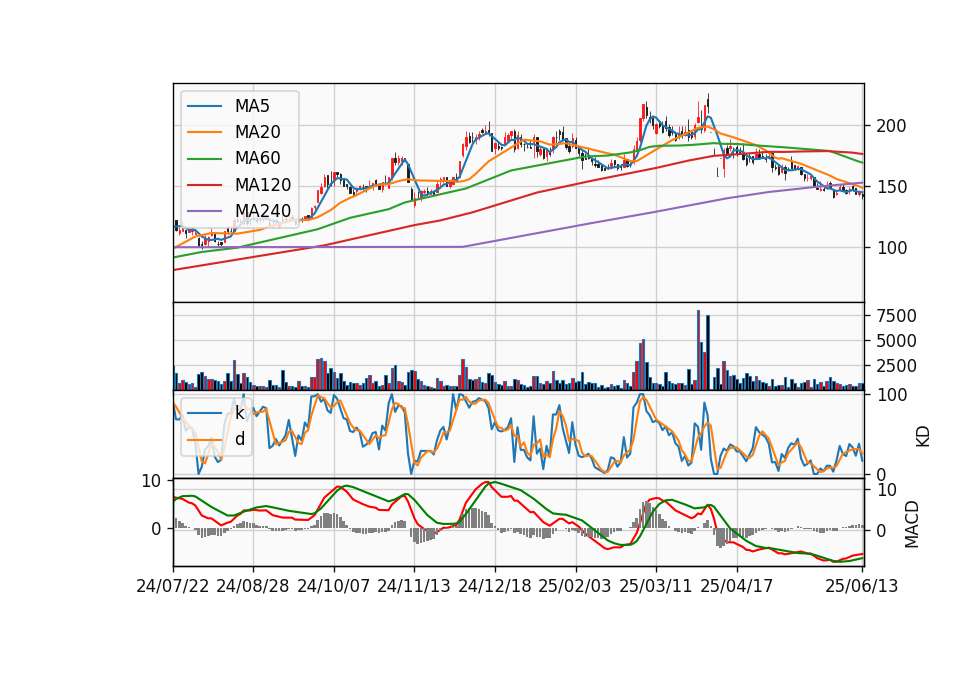Click the 24/12/18 date axis label
Screen dimensions: 960x690
495,586
